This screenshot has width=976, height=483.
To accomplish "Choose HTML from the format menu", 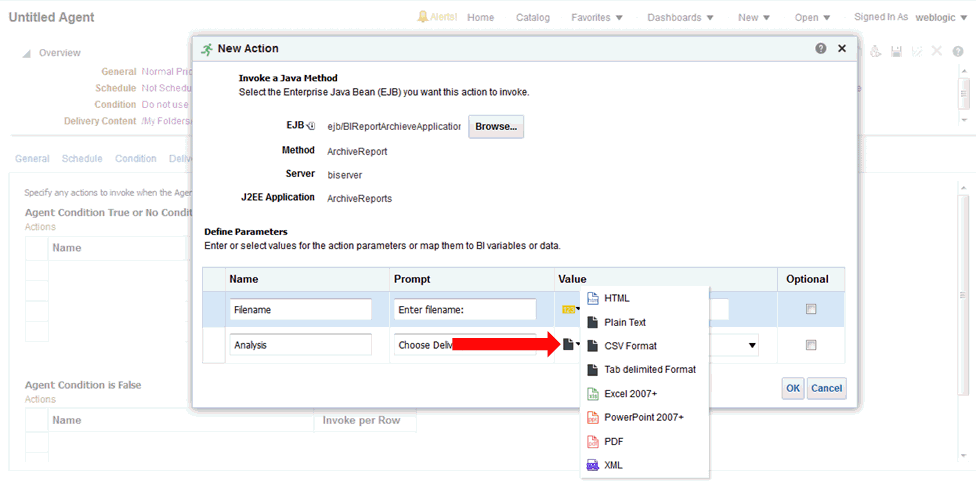I will click(x=644, y=298).
